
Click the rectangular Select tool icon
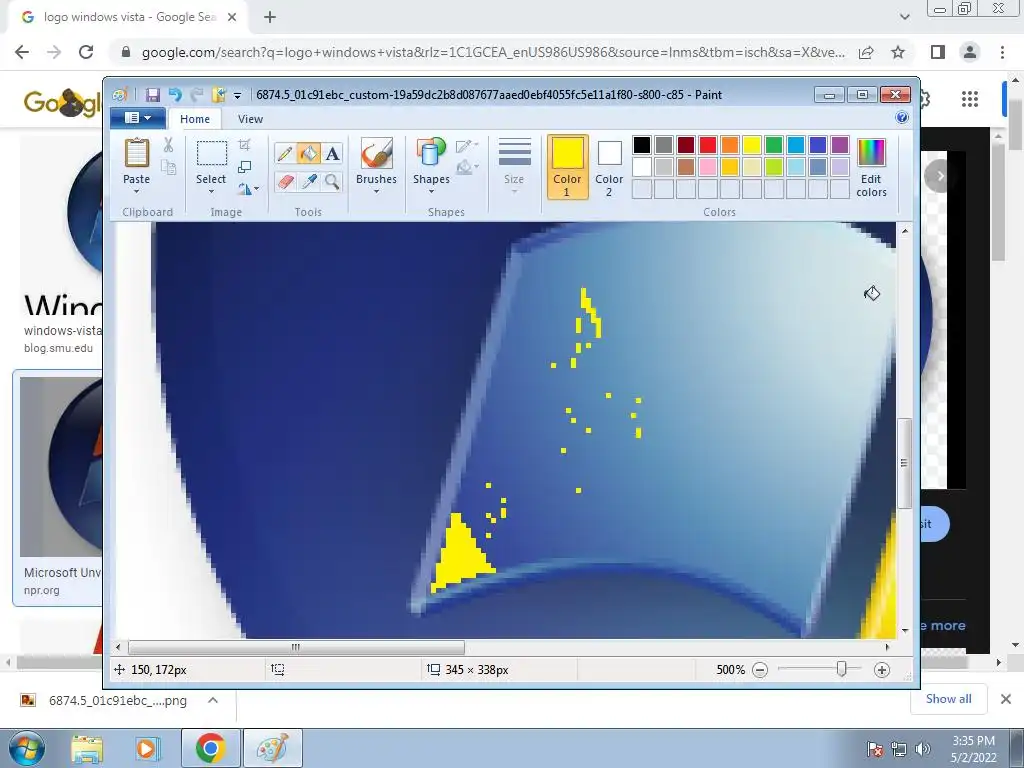212,153
